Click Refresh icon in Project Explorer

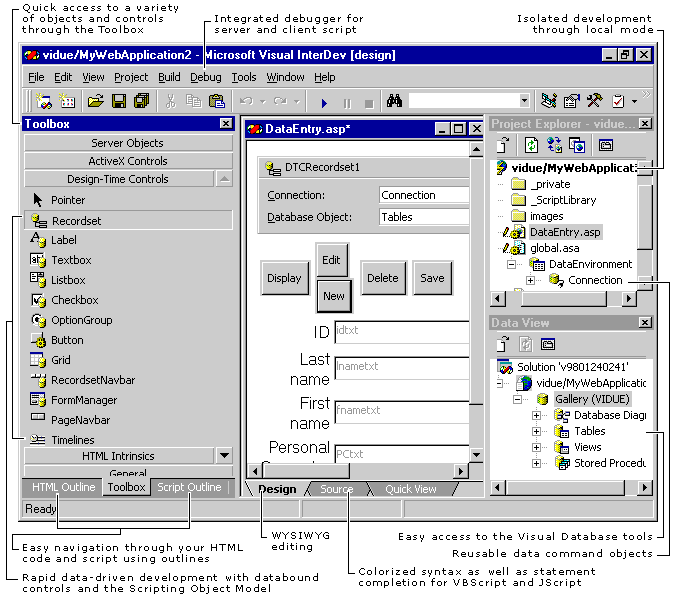(x=531, y=145)
